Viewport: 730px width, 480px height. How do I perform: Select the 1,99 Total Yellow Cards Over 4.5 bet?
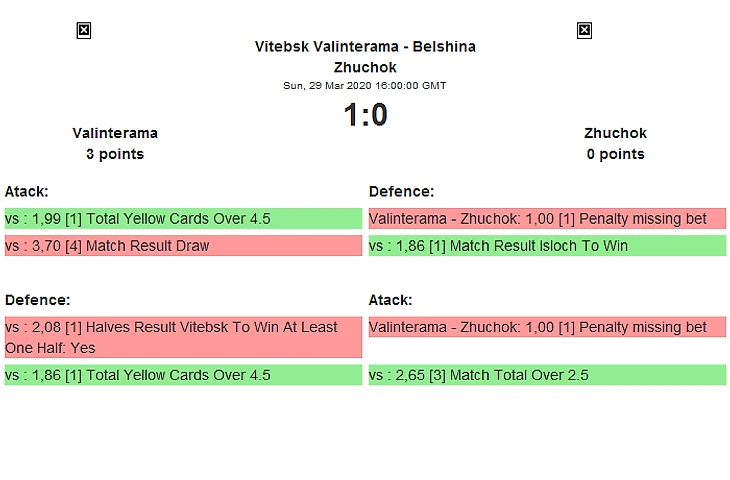point(183,219)
